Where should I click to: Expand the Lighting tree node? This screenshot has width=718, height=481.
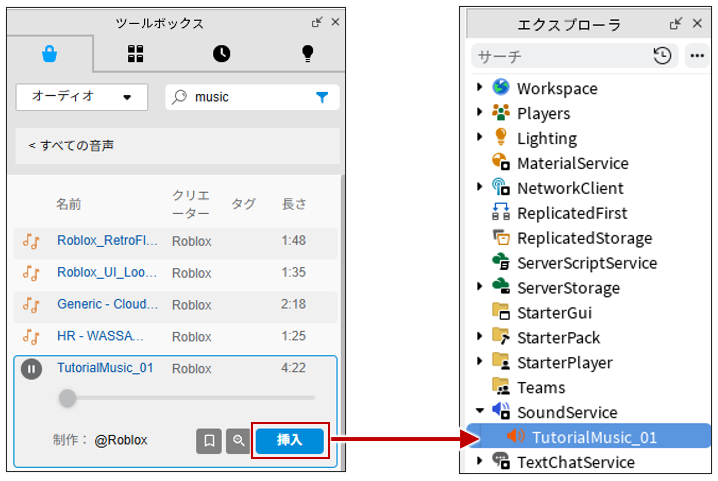[479, 136]
